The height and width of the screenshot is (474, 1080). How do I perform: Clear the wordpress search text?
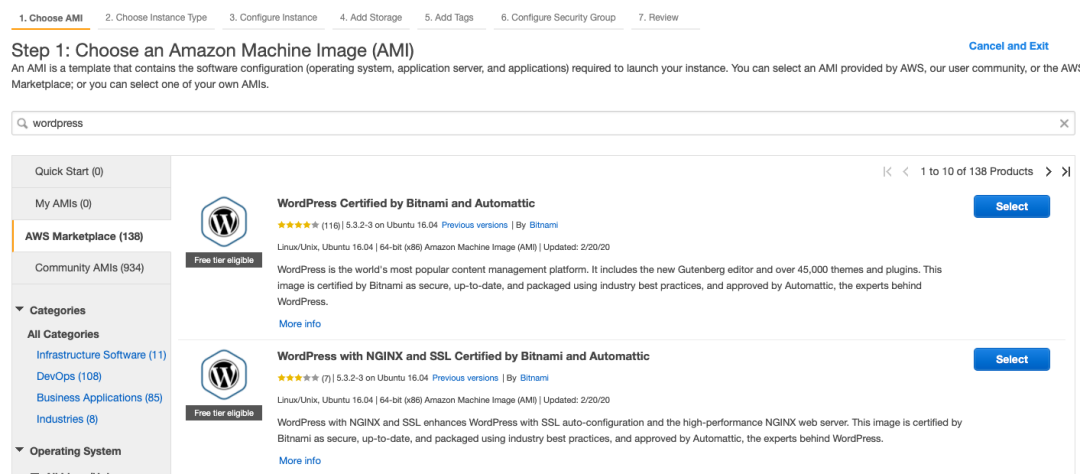coord(1064,123)
